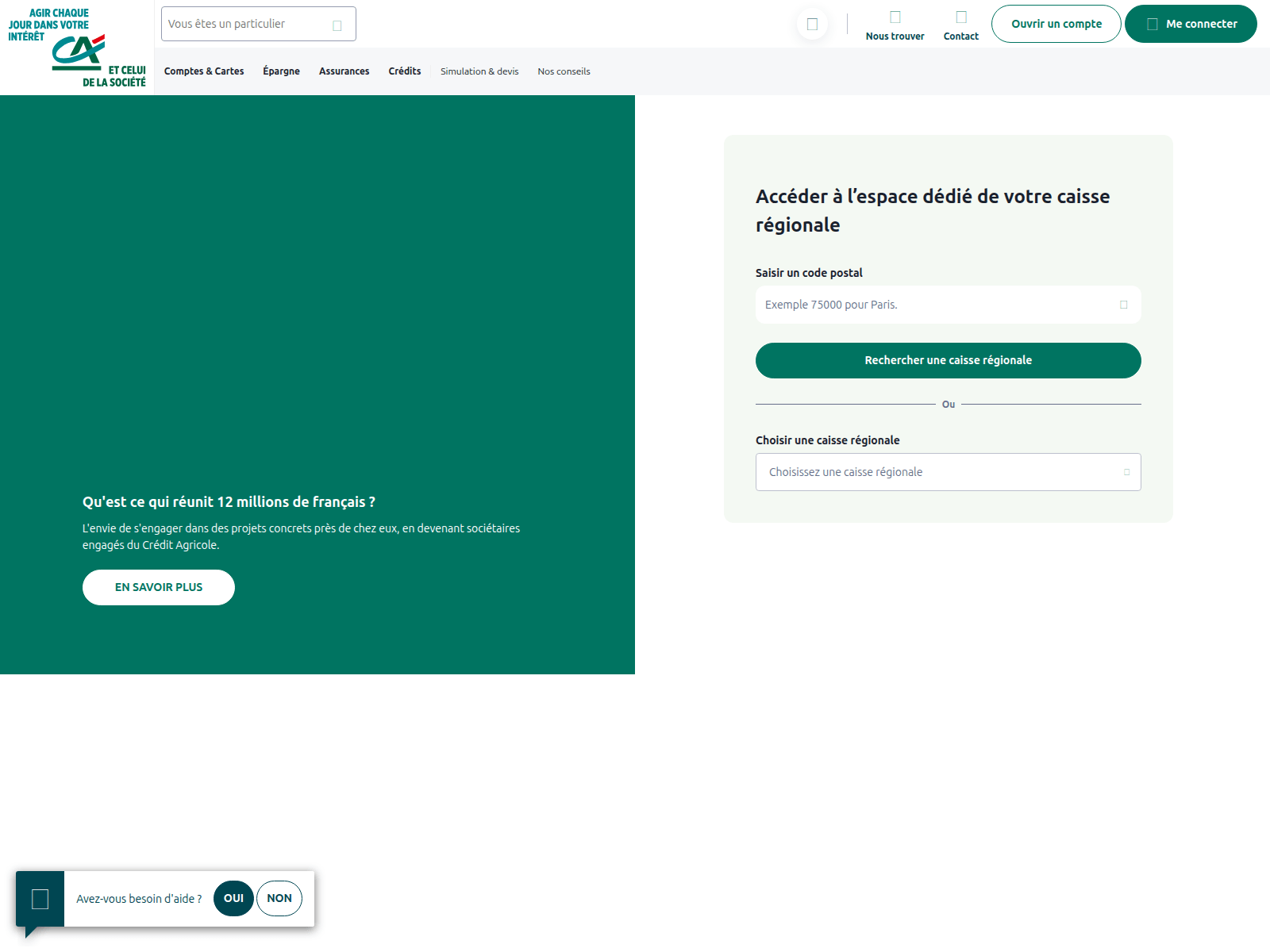Click the EN SAVOIR PLUS button
The image size is (1270, 952).
(159, 587)
